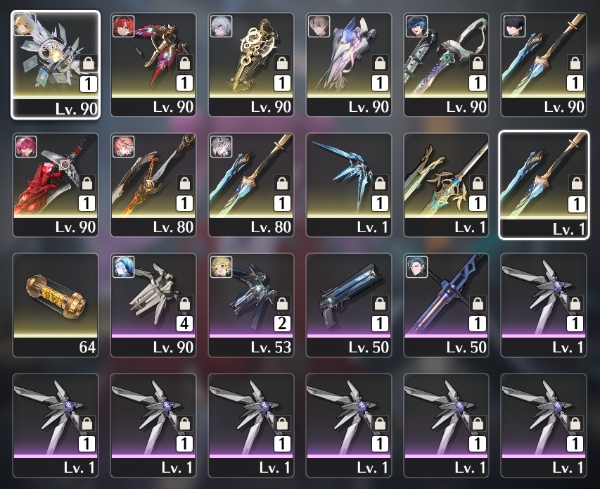Select the white gauntlets with rank 4
The width and height of the screenshot is (600, 489).
click(x=153, y=305)
